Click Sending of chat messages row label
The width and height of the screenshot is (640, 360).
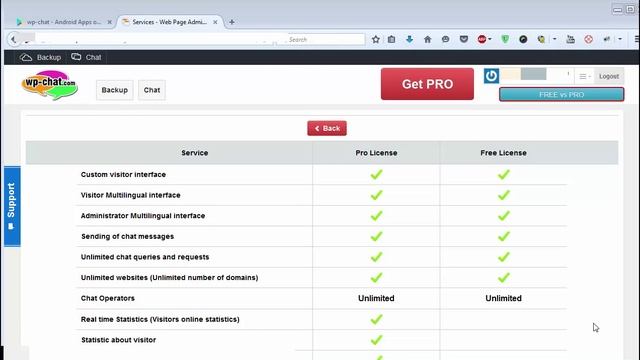[127, 236]
